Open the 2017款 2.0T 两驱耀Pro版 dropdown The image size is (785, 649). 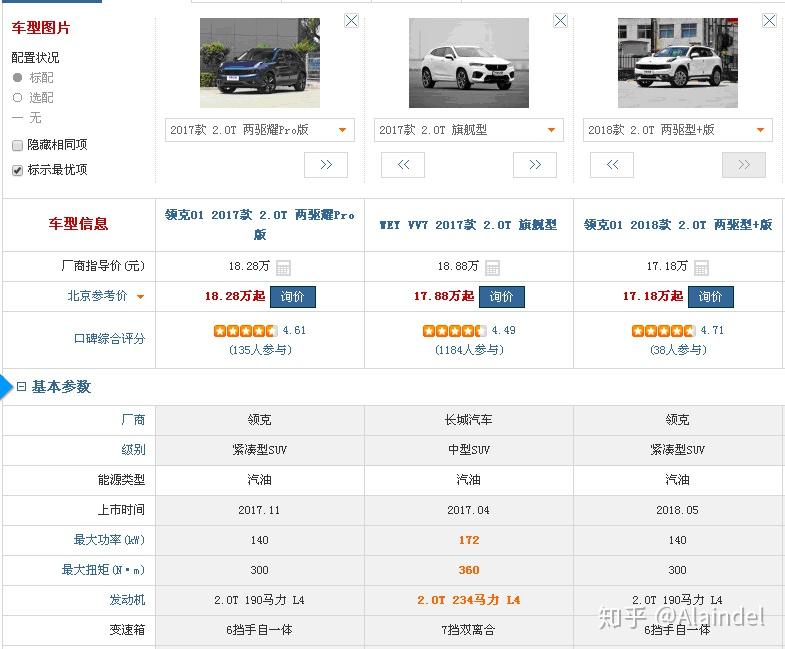point(260,130)
